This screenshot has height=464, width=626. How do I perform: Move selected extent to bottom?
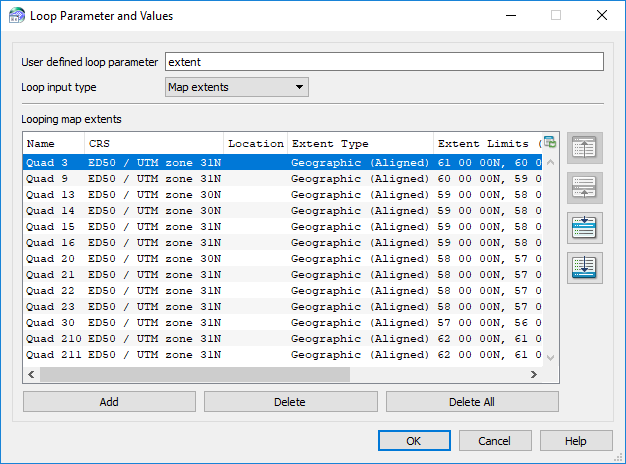(585, 265)
